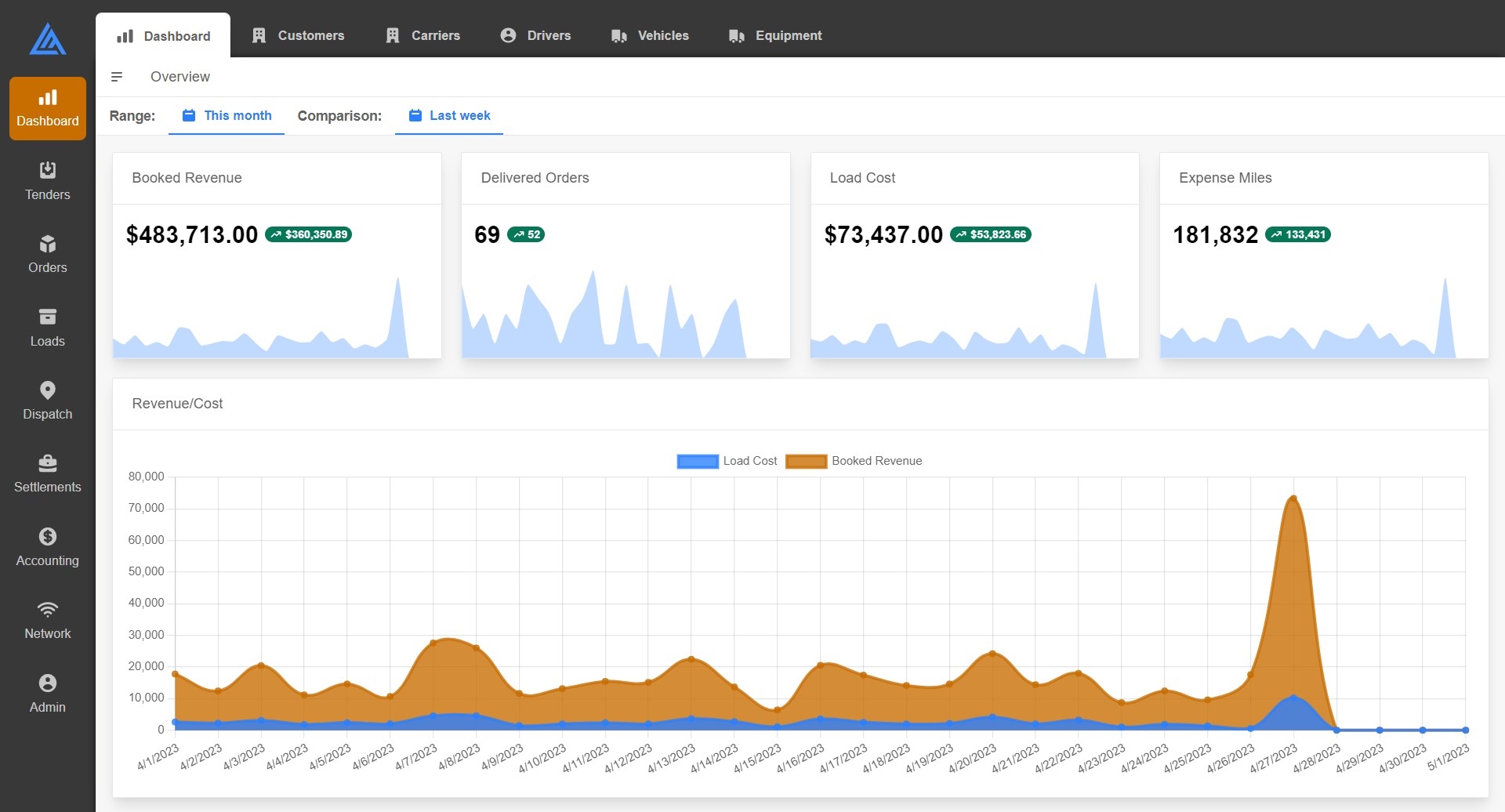Click the Orders sidebar label
The height and width of the screenshot is (812, 1505).
coord(48,267)
